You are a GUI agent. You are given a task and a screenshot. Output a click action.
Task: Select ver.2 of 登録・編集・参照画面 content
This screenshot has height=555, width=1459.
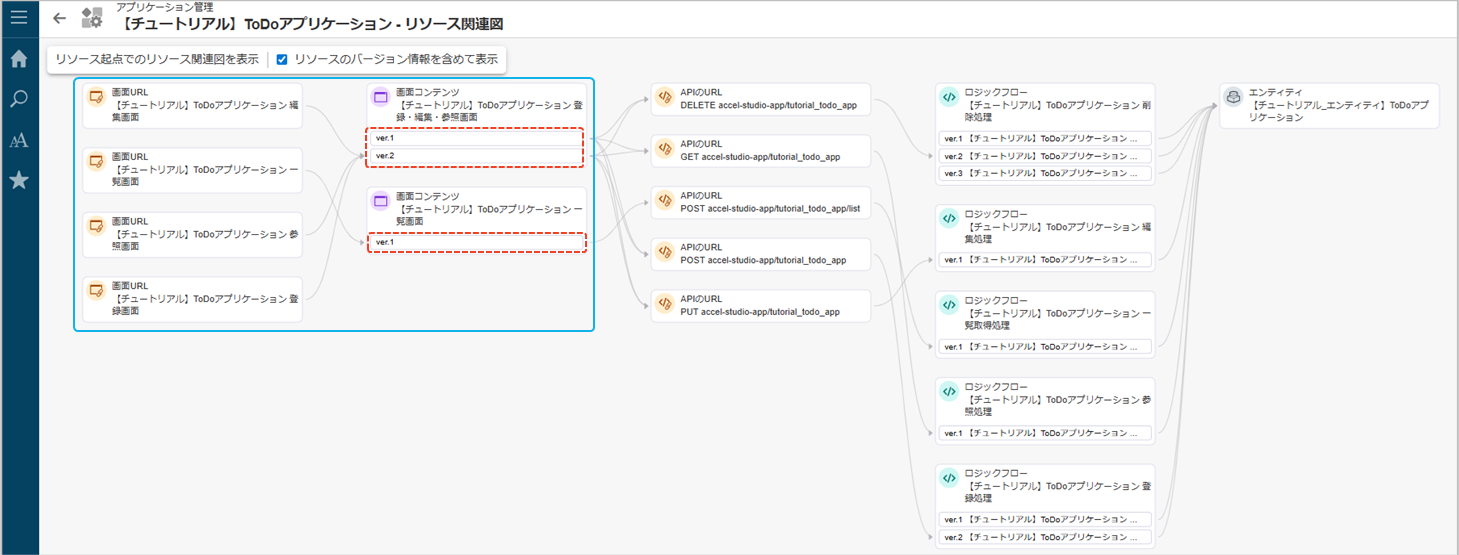(x=476, y=156)
